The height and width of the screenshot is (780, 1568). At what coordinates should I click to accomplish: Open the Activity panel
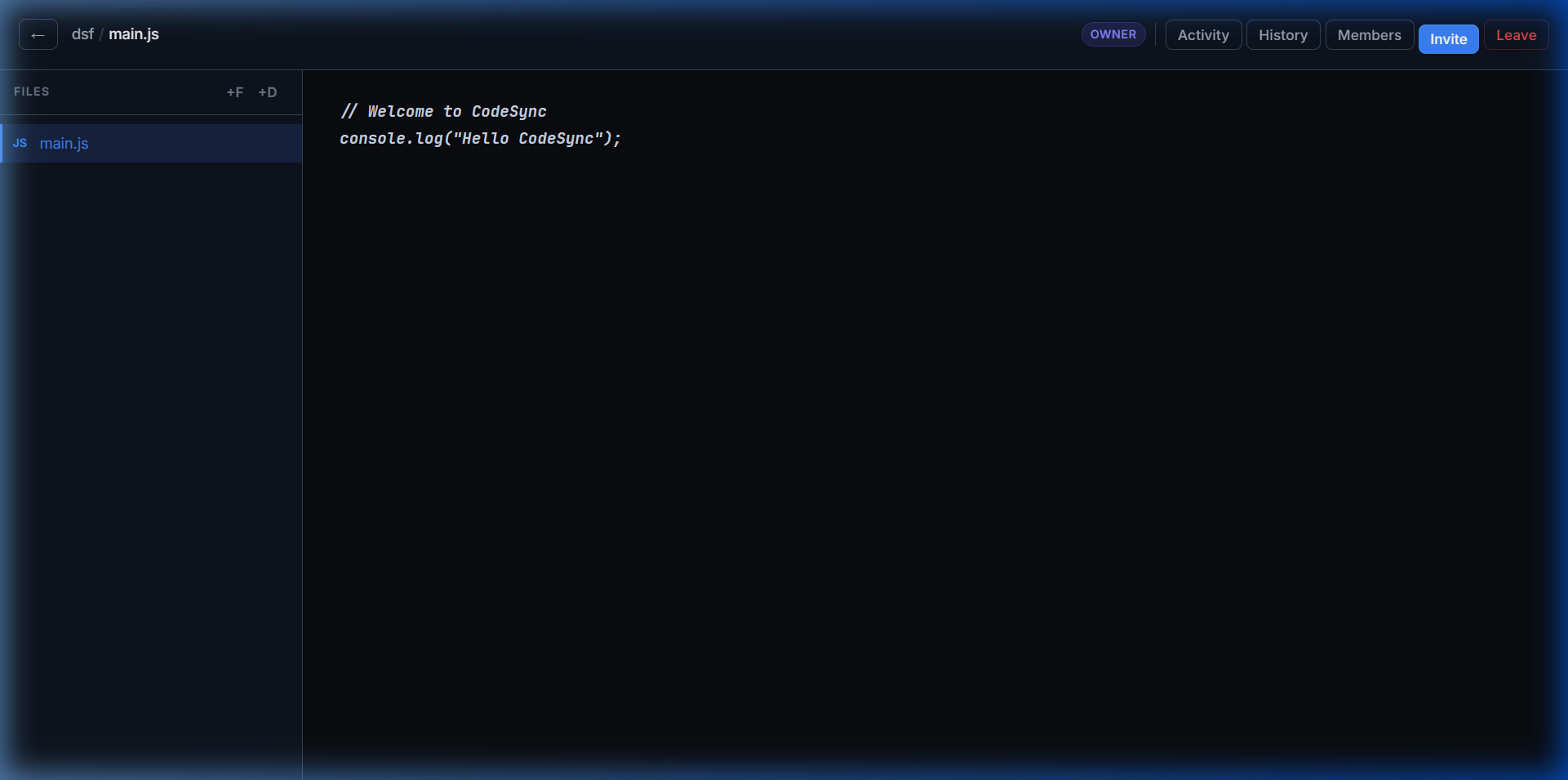1202,35
